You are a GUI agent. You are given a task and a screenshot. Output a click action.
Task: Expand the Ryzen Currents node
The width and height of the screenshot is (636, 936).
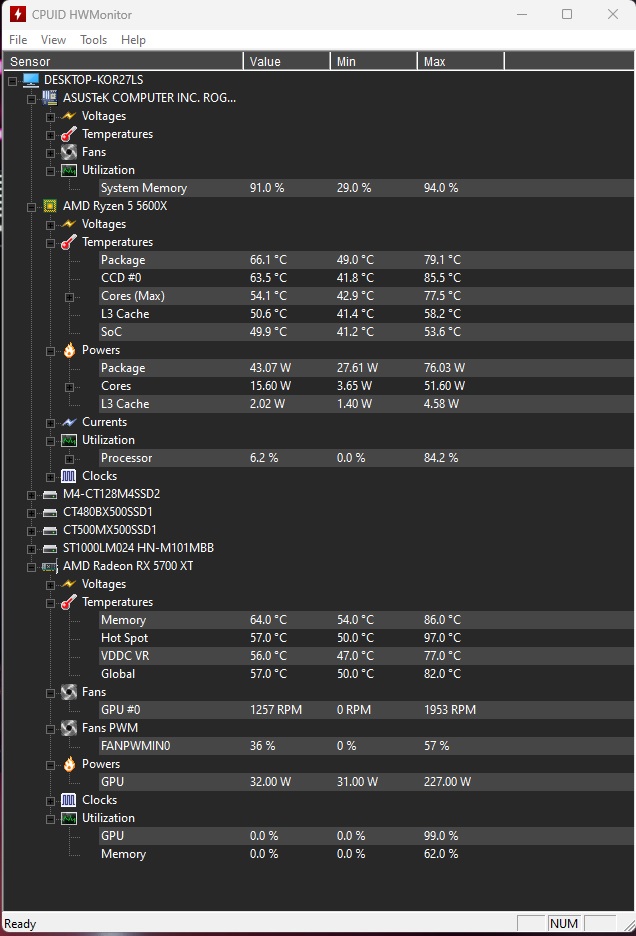pos(51,423)
